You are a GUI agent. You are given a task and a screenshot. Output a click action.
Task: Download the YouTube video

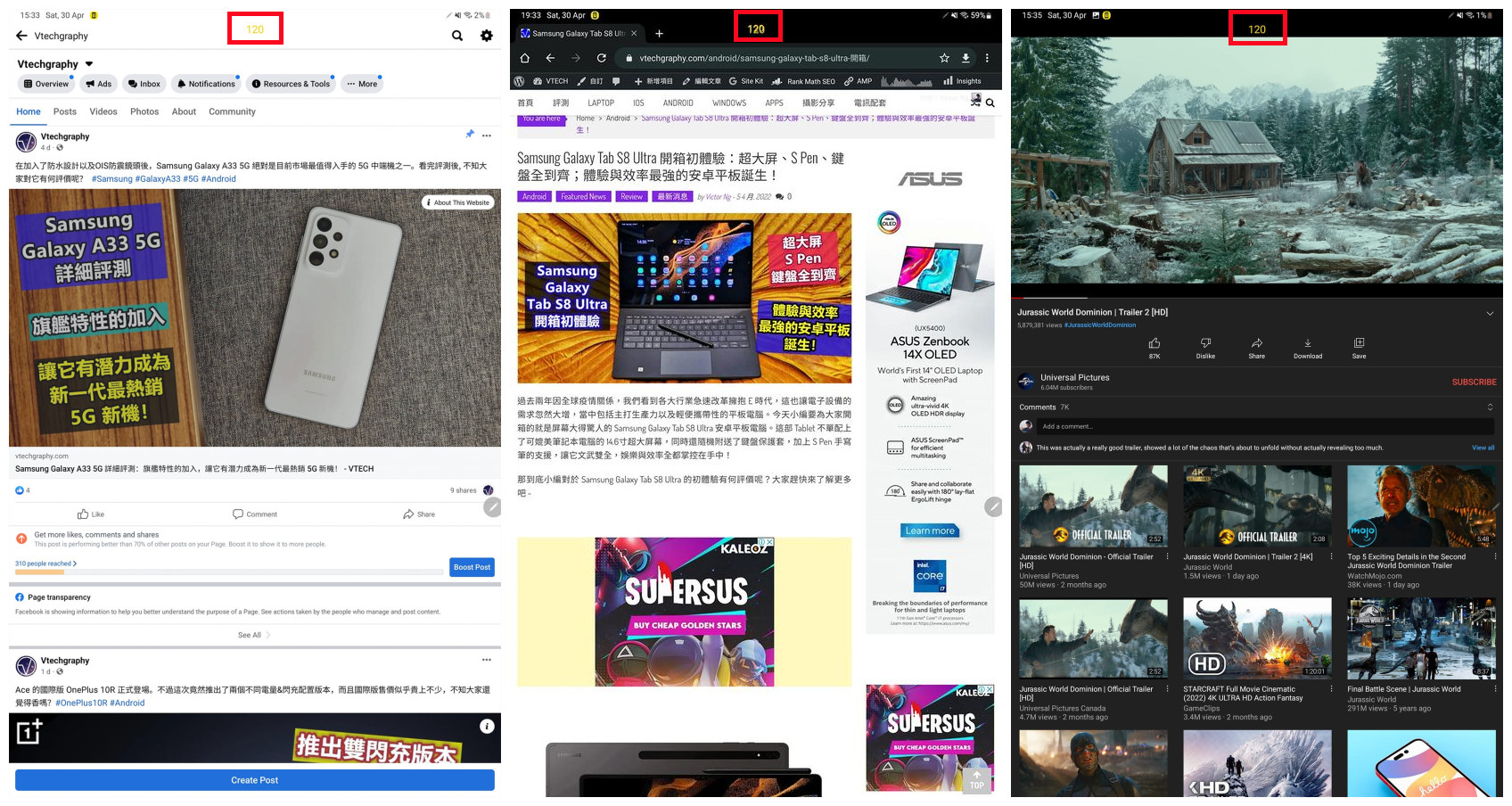[1308, 348]
